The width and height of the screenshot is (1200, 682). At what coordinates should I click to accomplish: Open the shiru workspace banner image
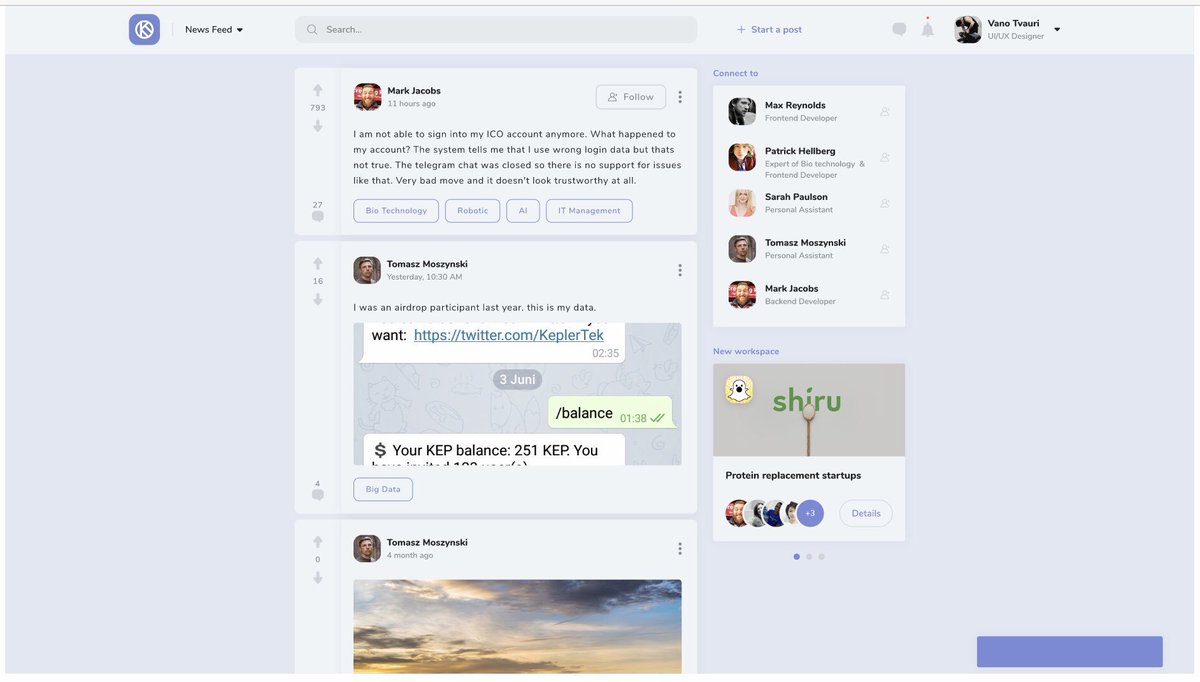pos(809,410)
